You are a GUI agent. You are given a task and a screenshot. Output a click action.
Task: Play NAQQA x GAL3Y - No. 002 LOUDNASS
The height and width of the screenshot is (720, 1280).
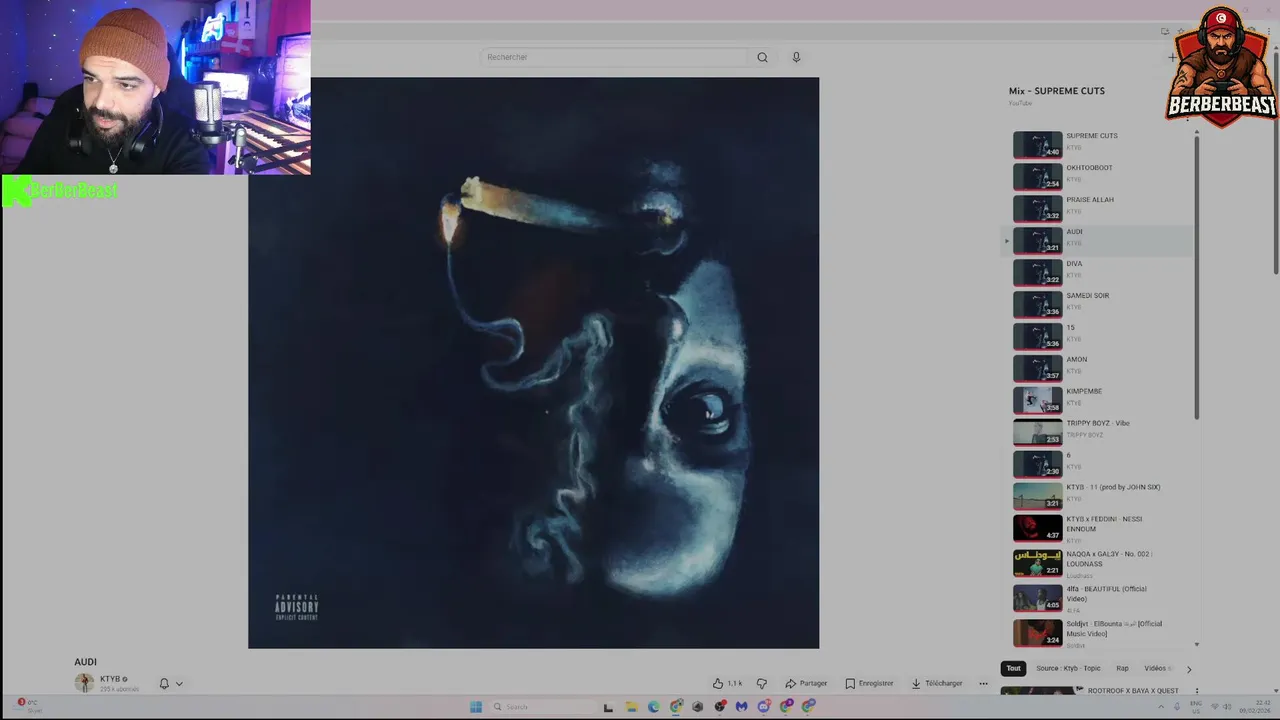(1100, 563)
